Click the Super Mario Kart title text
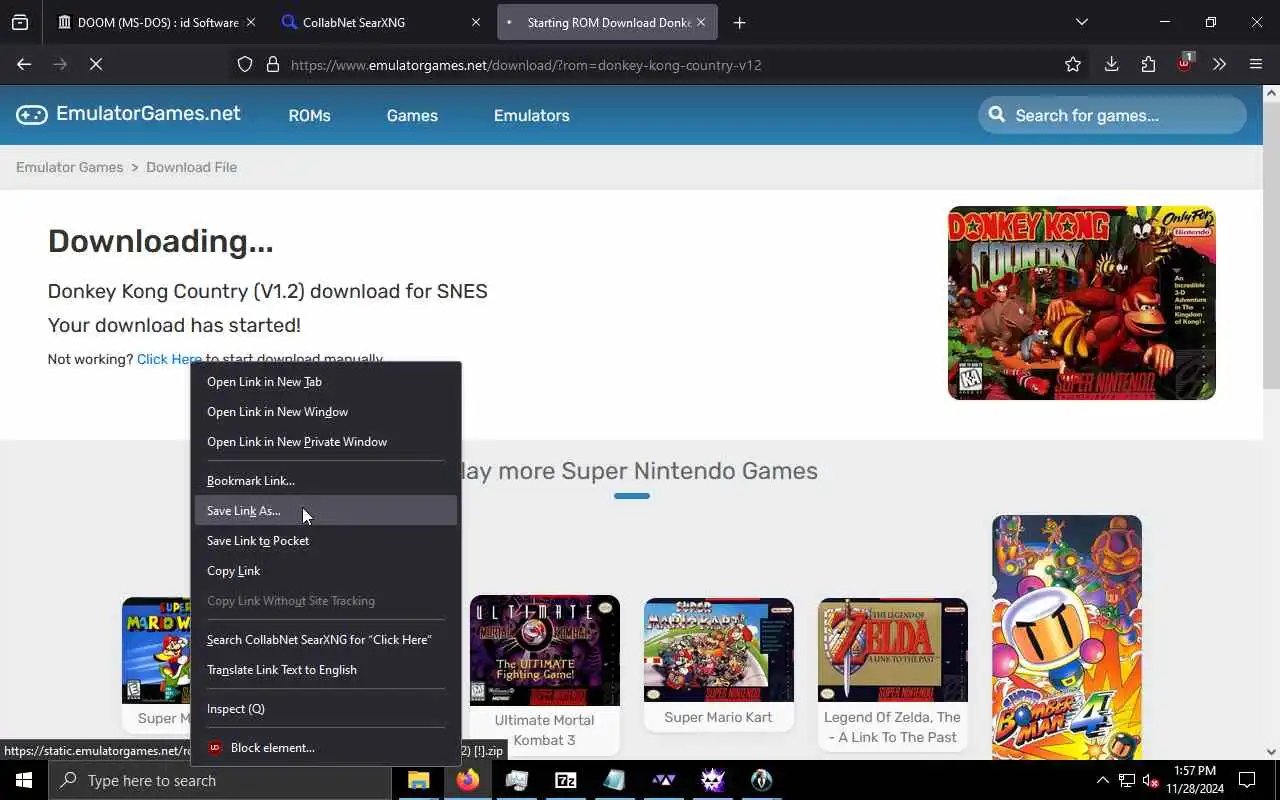Viewport: 1280px width, 800px height. [718, 717]
